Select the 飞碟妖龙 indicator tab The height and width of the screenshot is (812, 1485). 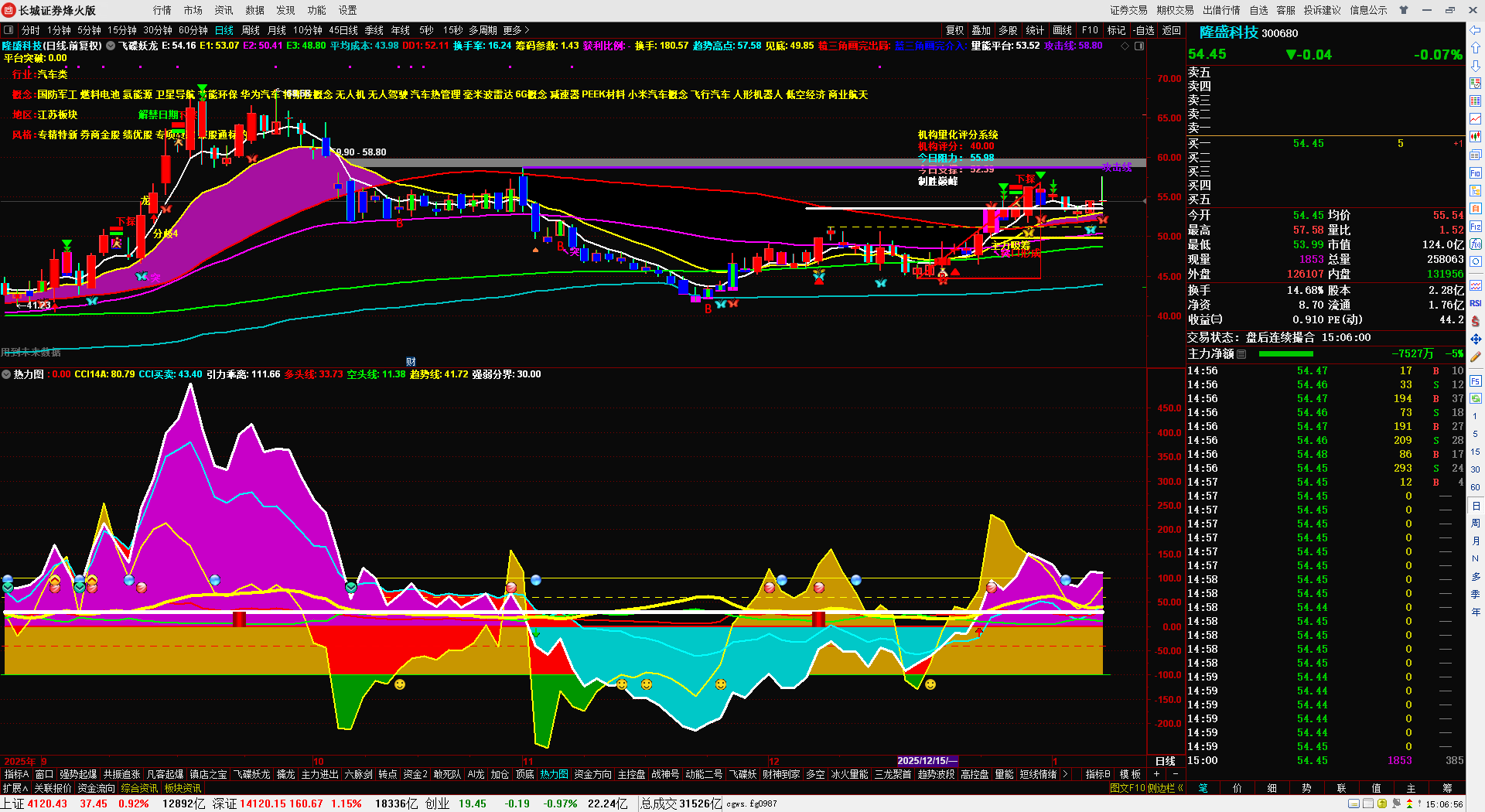252,774
